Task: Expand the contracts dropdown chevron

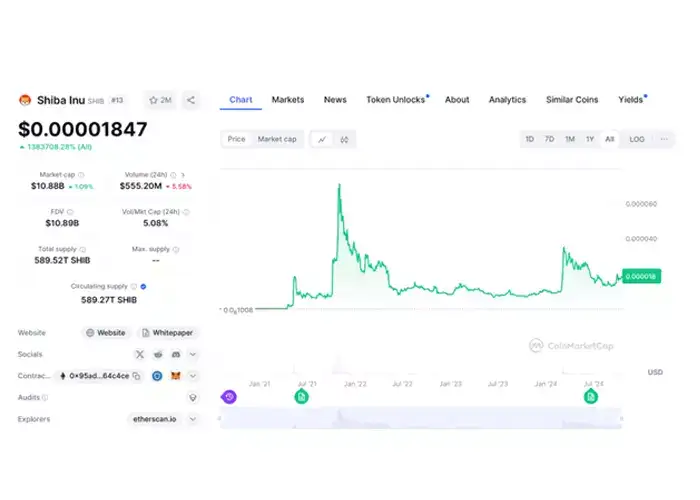Action: point(193,376)
